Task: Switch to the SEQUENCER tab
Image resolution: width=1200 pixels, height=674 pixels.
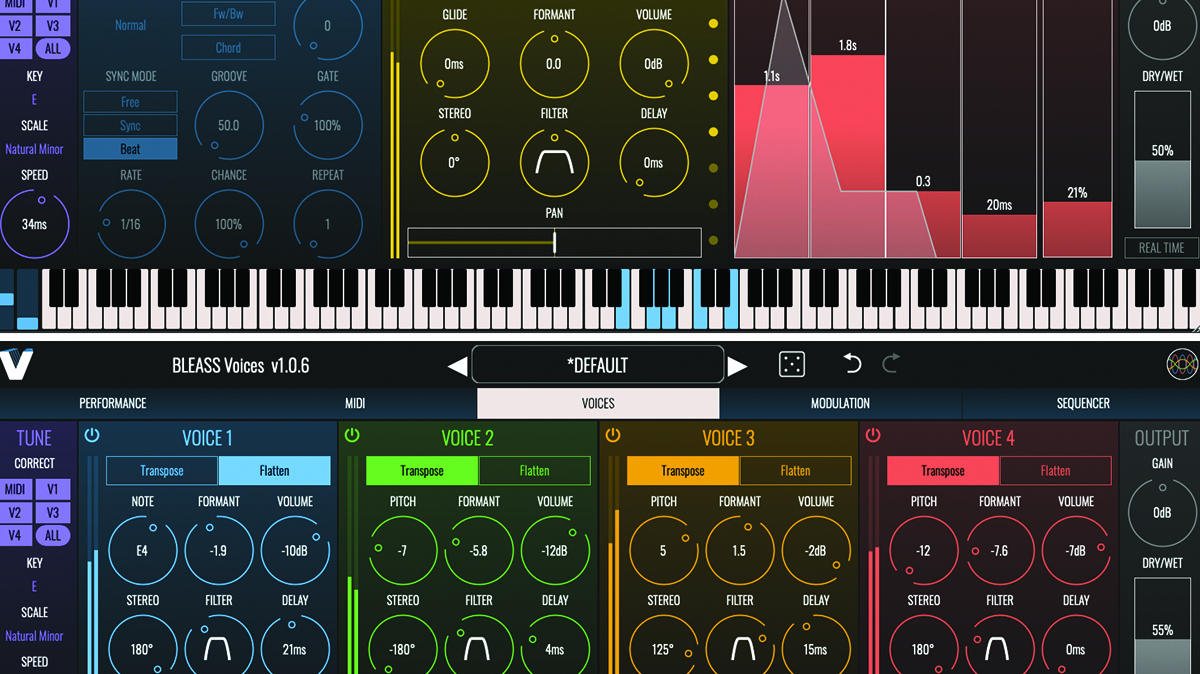Action: coord(1083,403)
